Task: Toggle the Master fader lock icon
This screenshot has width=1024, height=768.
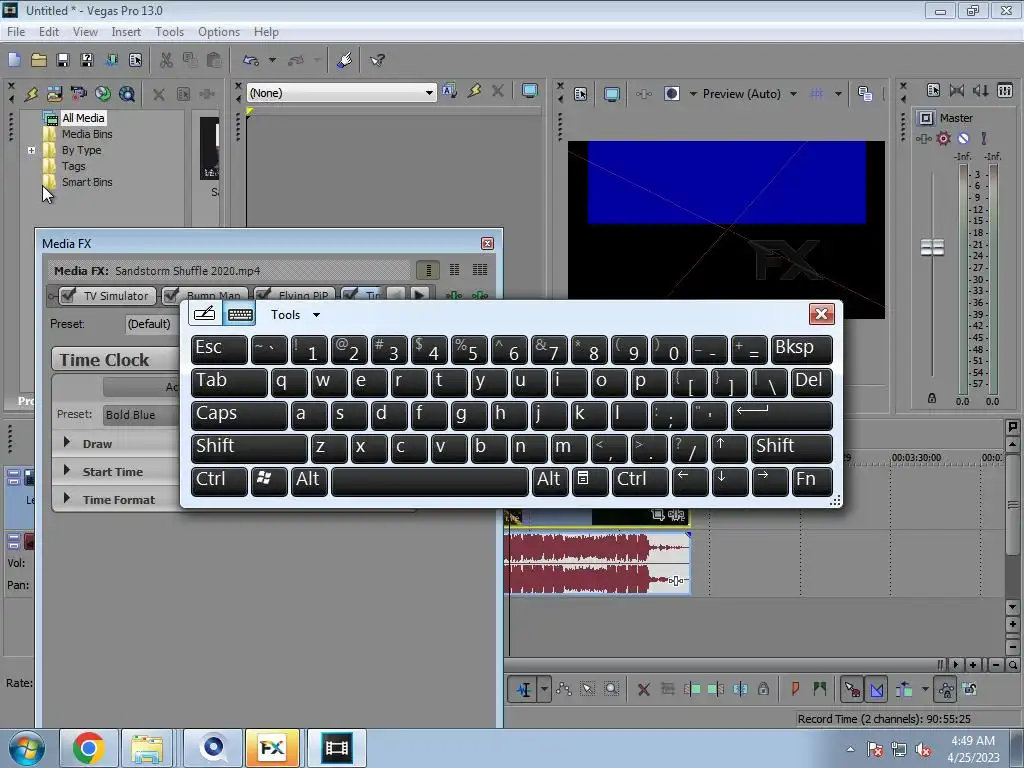Action: 932,398
